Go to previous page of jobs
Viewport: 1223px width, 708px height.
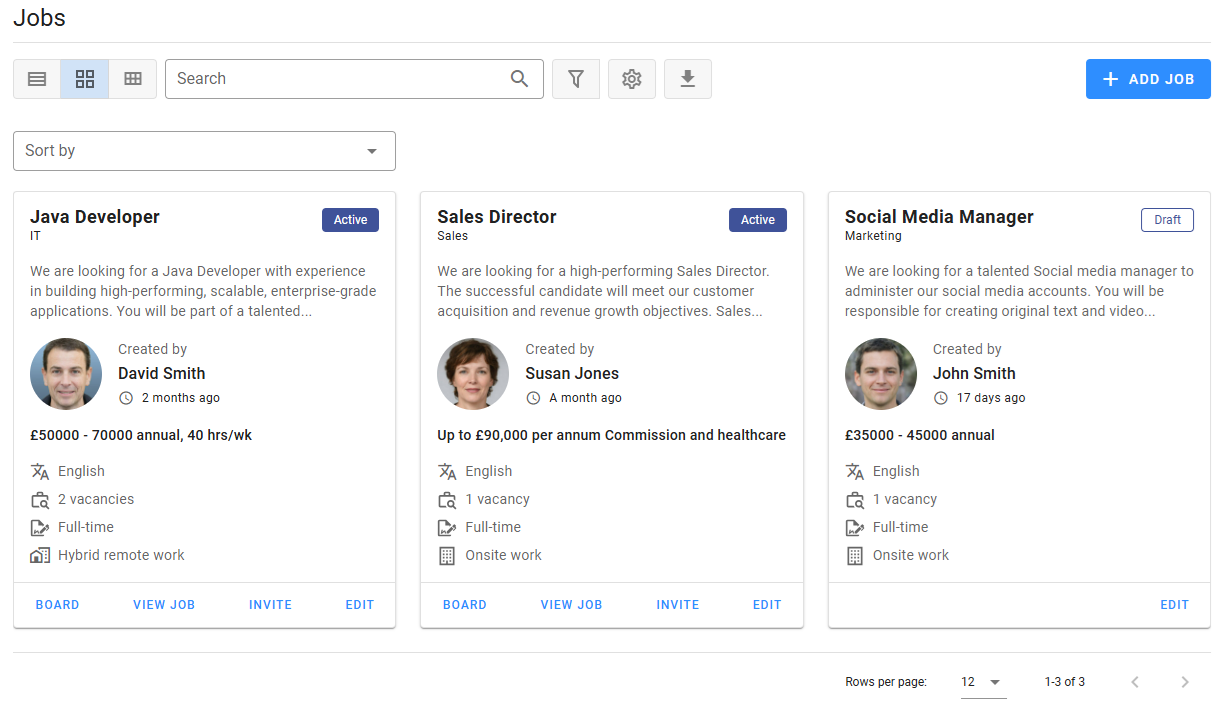click(x=1135, y=682)
